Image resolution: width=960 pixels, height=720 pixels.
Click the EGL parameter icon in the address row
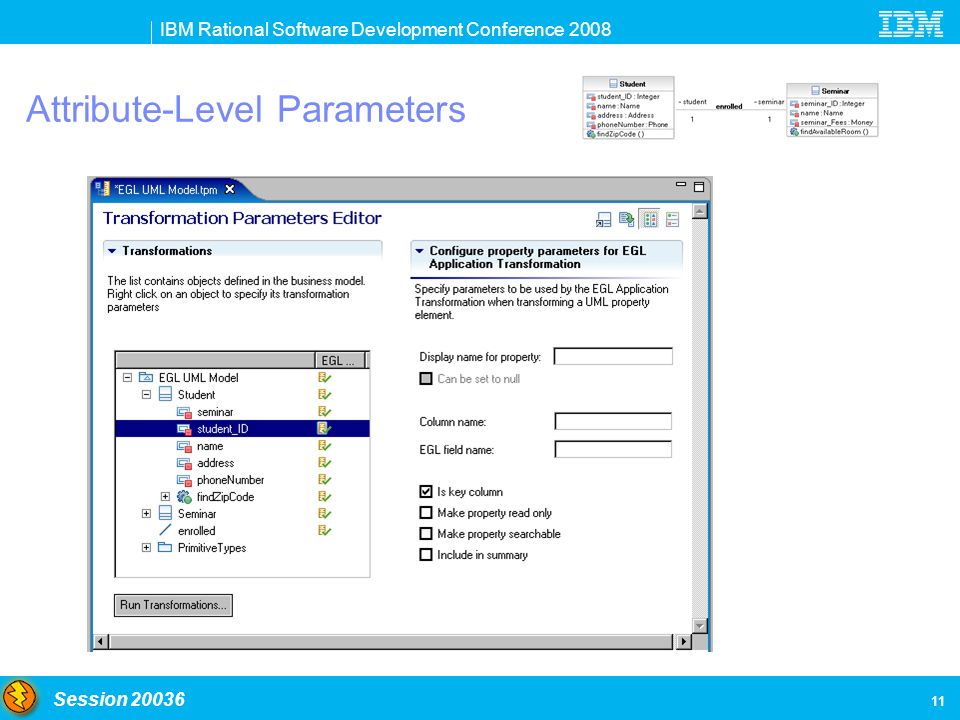tap(324, 463)
